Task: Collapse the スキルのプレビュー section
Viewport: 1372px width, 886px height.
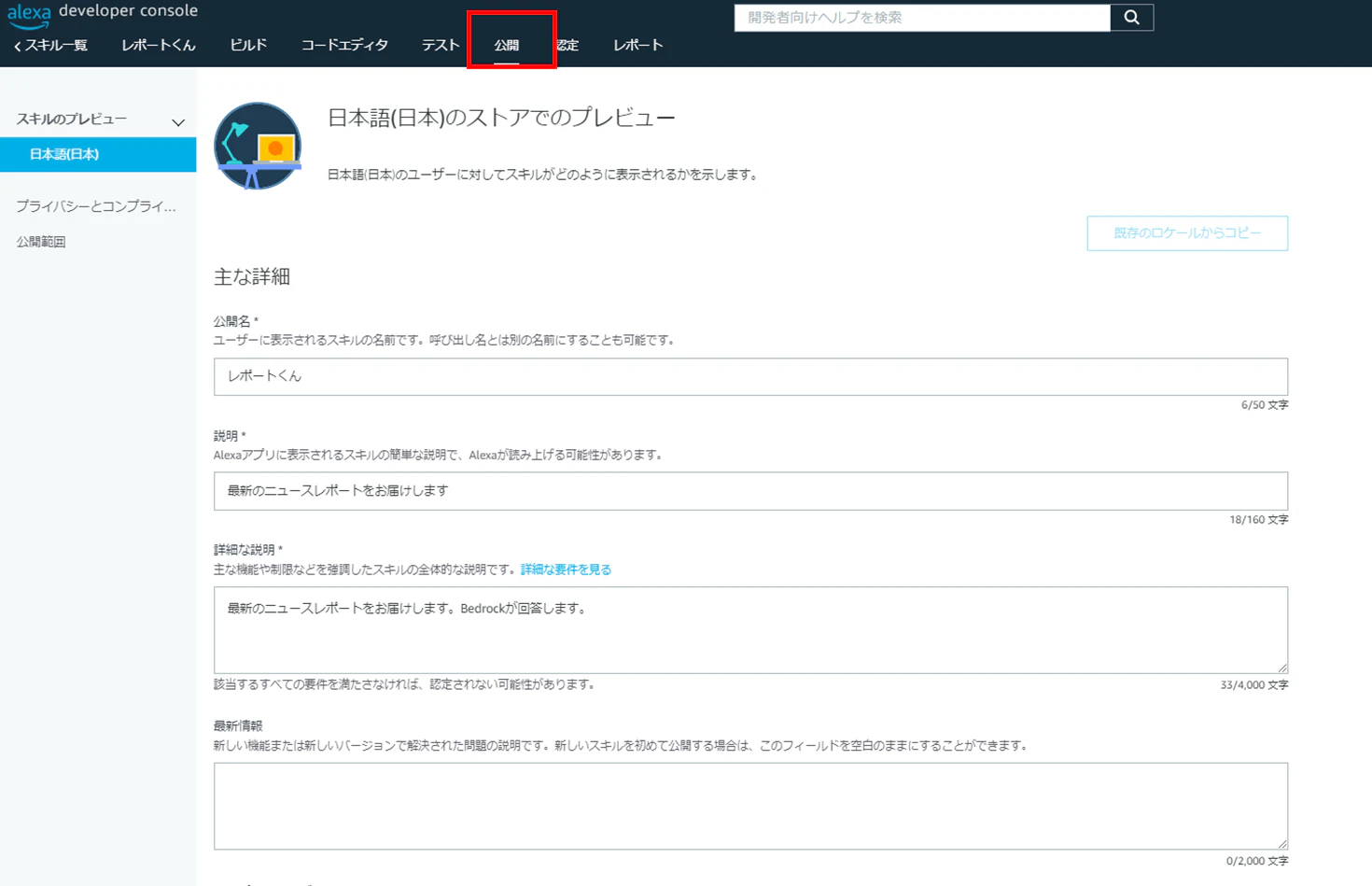Action: (x=178, y=121)
